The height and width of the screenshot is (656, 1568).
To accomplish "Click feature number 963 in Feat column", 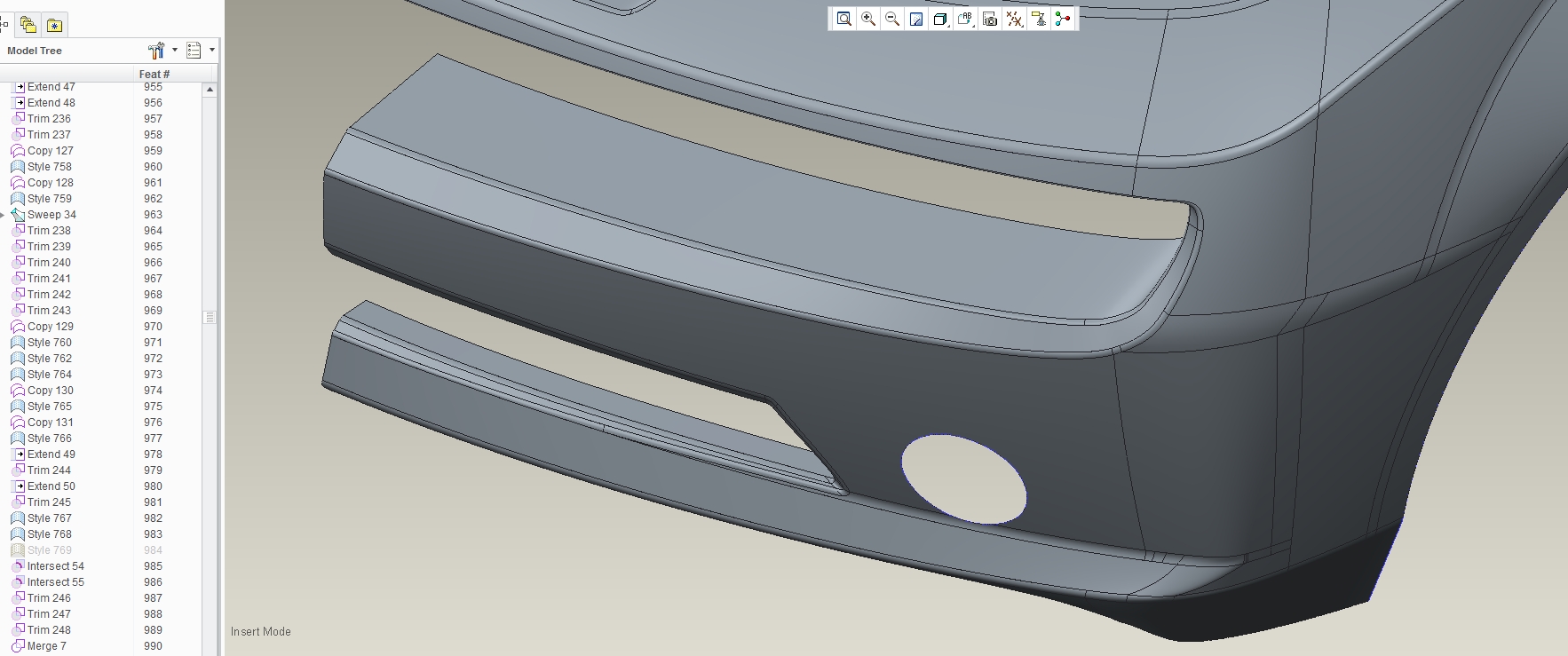I will (154, 215).
